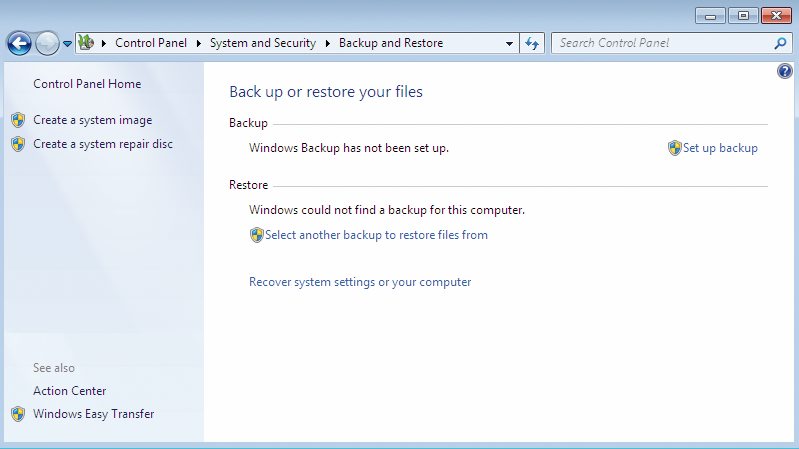Open Control Panel Home
Viewport: 799px width, 449px height.
tap(87, 84)
